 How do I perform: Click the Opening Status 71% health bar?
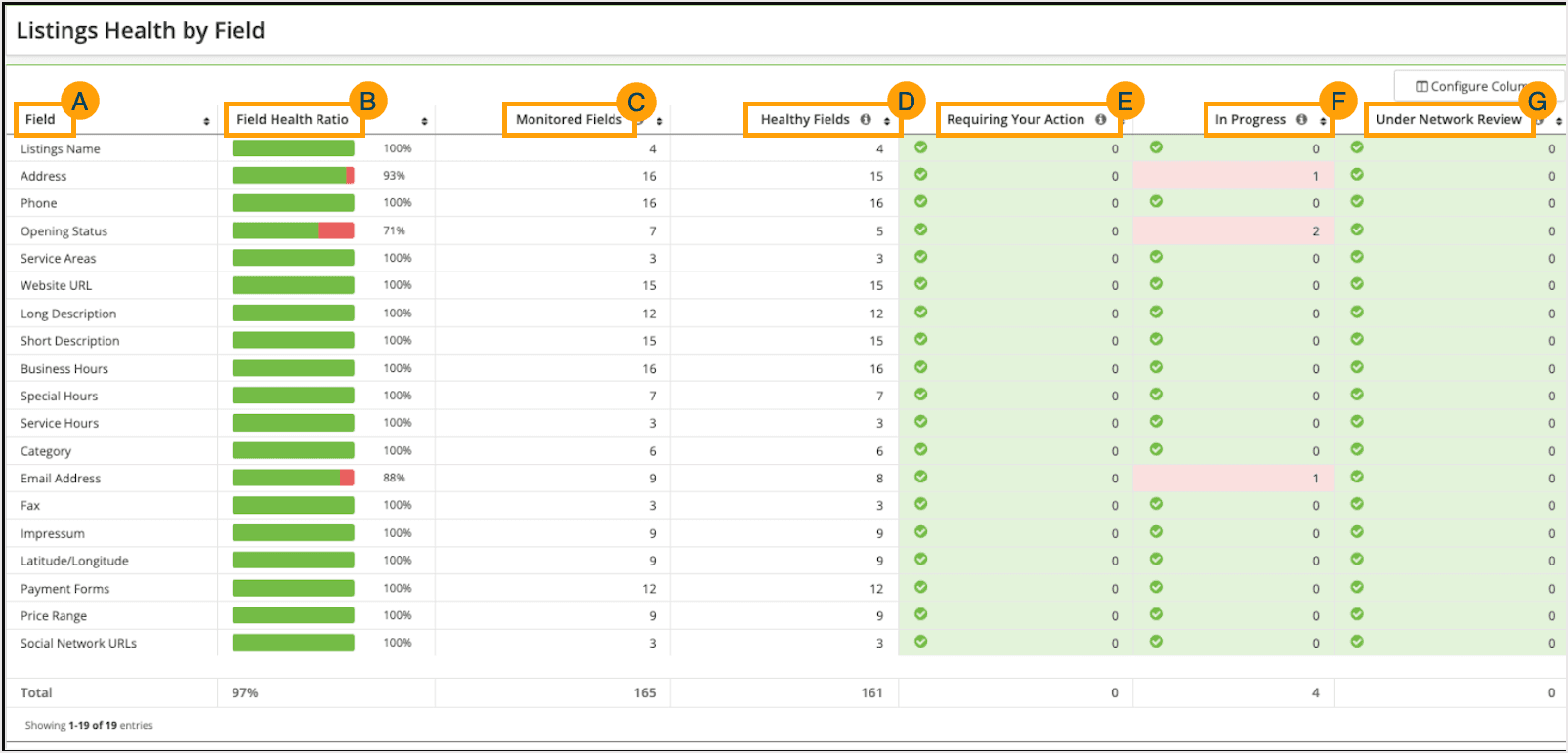pyautogui.click(x=293, y=231)
